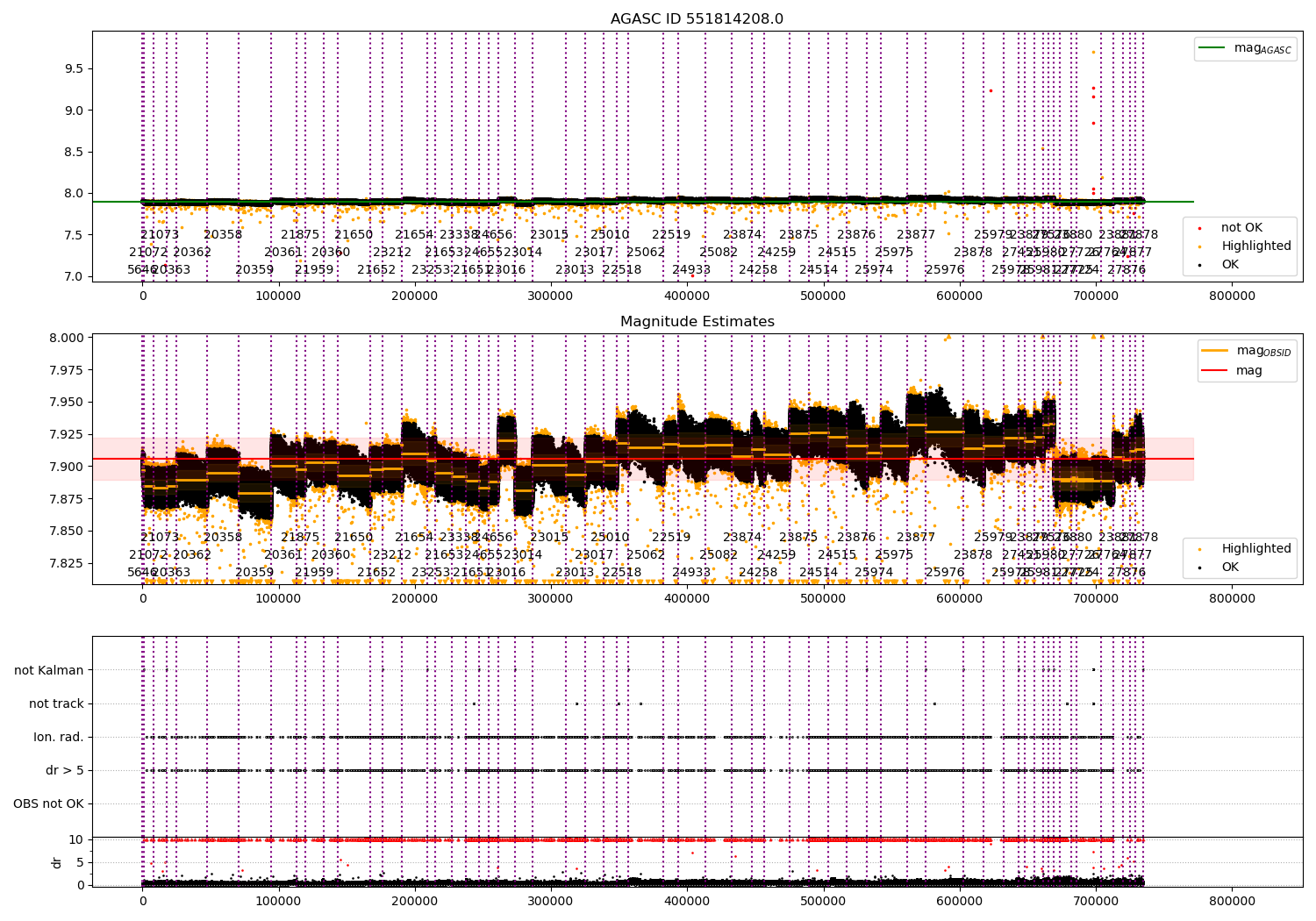Click obsid label 24258 in Magnitude Estimates plot
Image resolution: width=1316 pixels, height=921 pixels.
click(758, 573)
